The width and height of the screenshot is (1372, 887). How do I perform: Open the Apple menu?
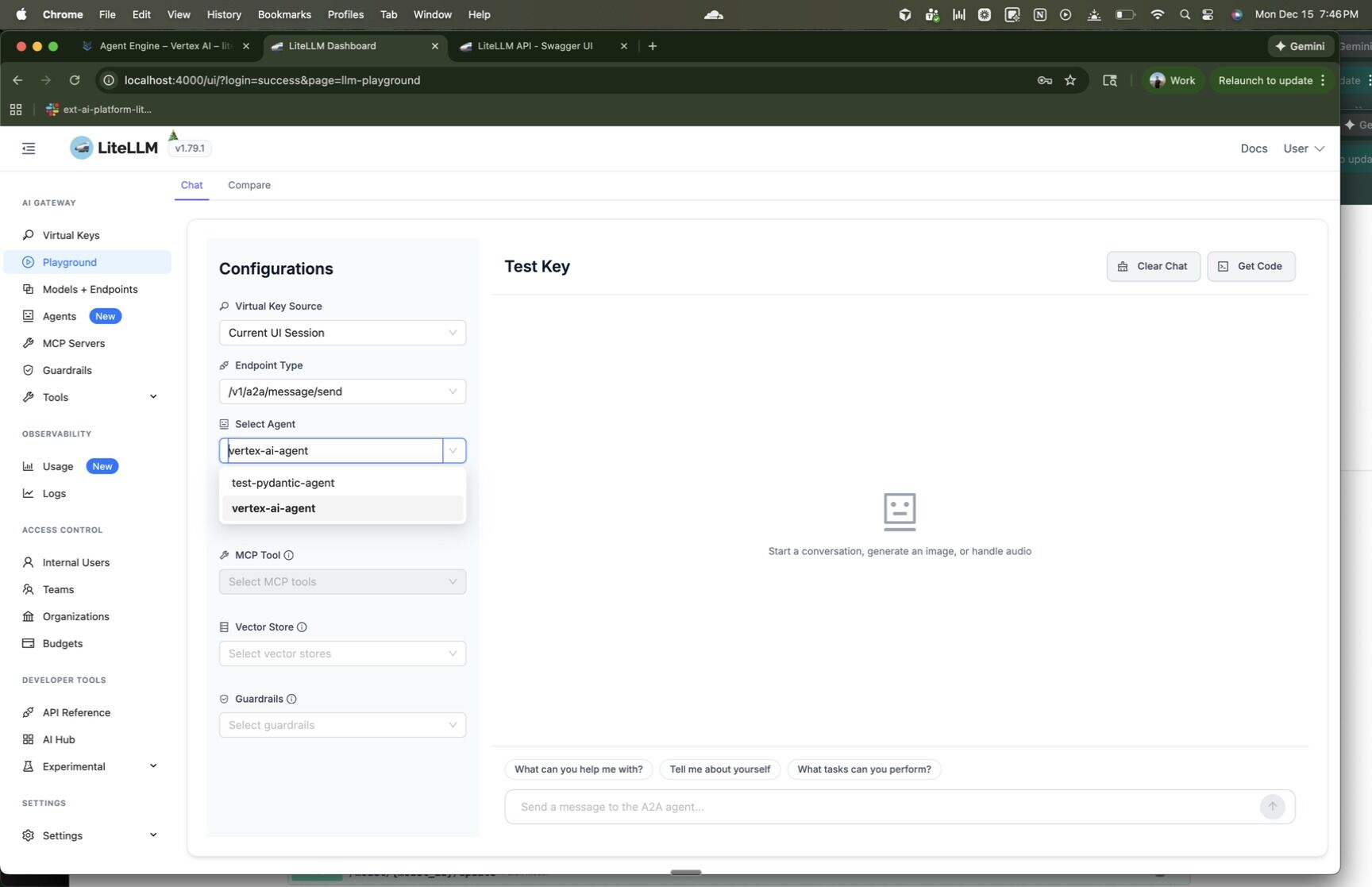(x=21, y=14)
